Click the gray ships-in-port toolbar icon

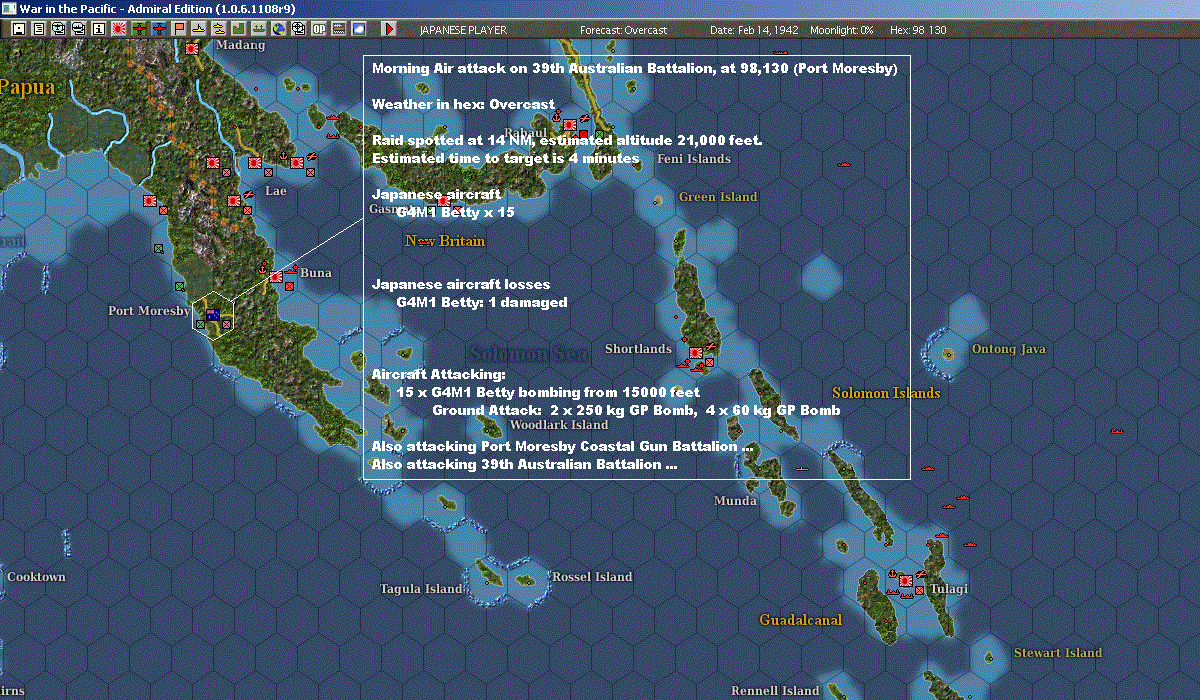coord(258,29)
